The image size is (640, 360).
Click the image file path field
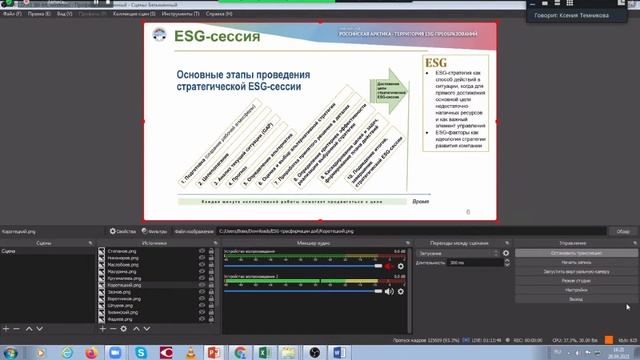point(411,231)
